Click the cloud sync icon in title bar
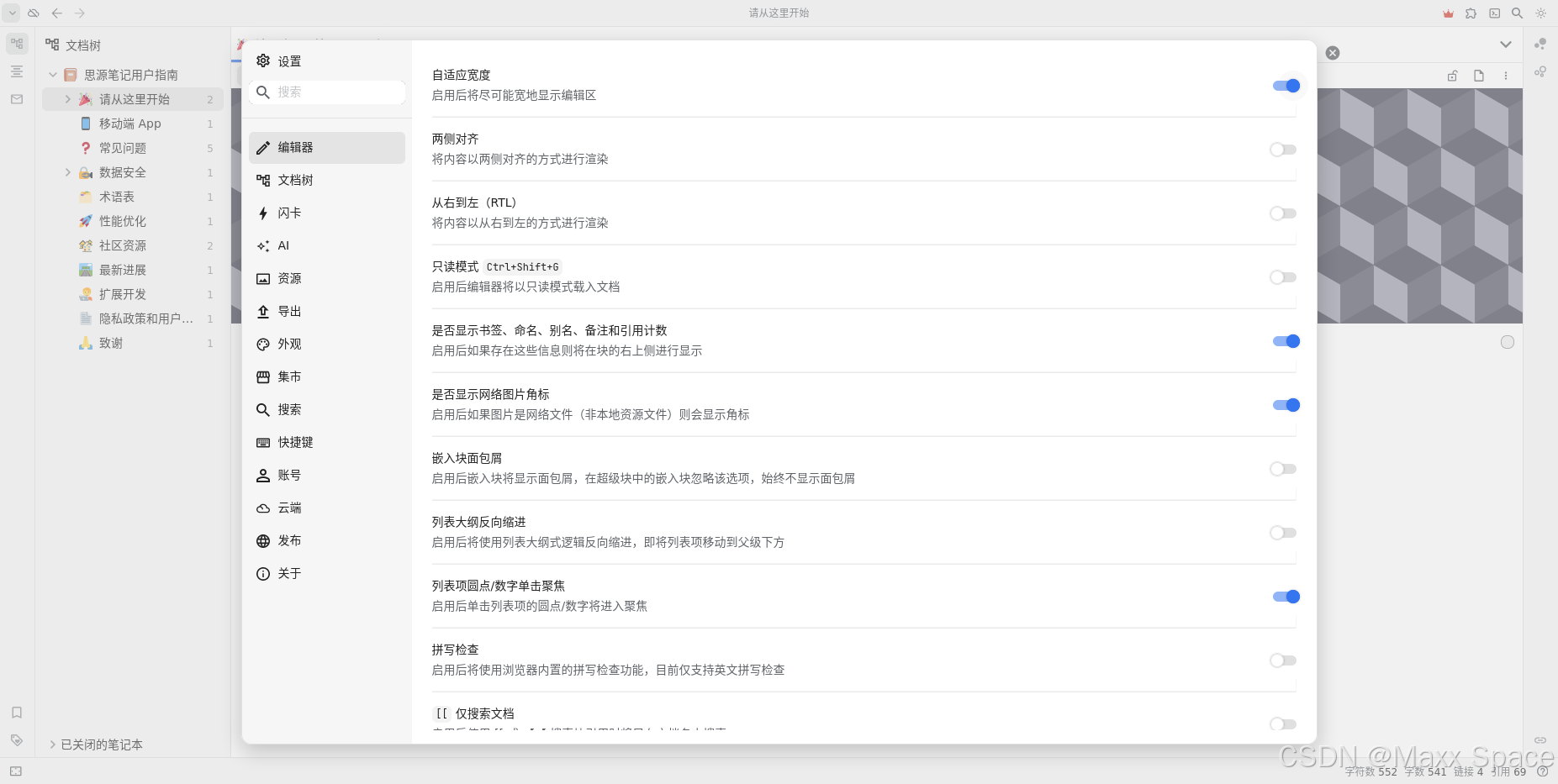Screen dimensions: 1558x784 point(34,13)
